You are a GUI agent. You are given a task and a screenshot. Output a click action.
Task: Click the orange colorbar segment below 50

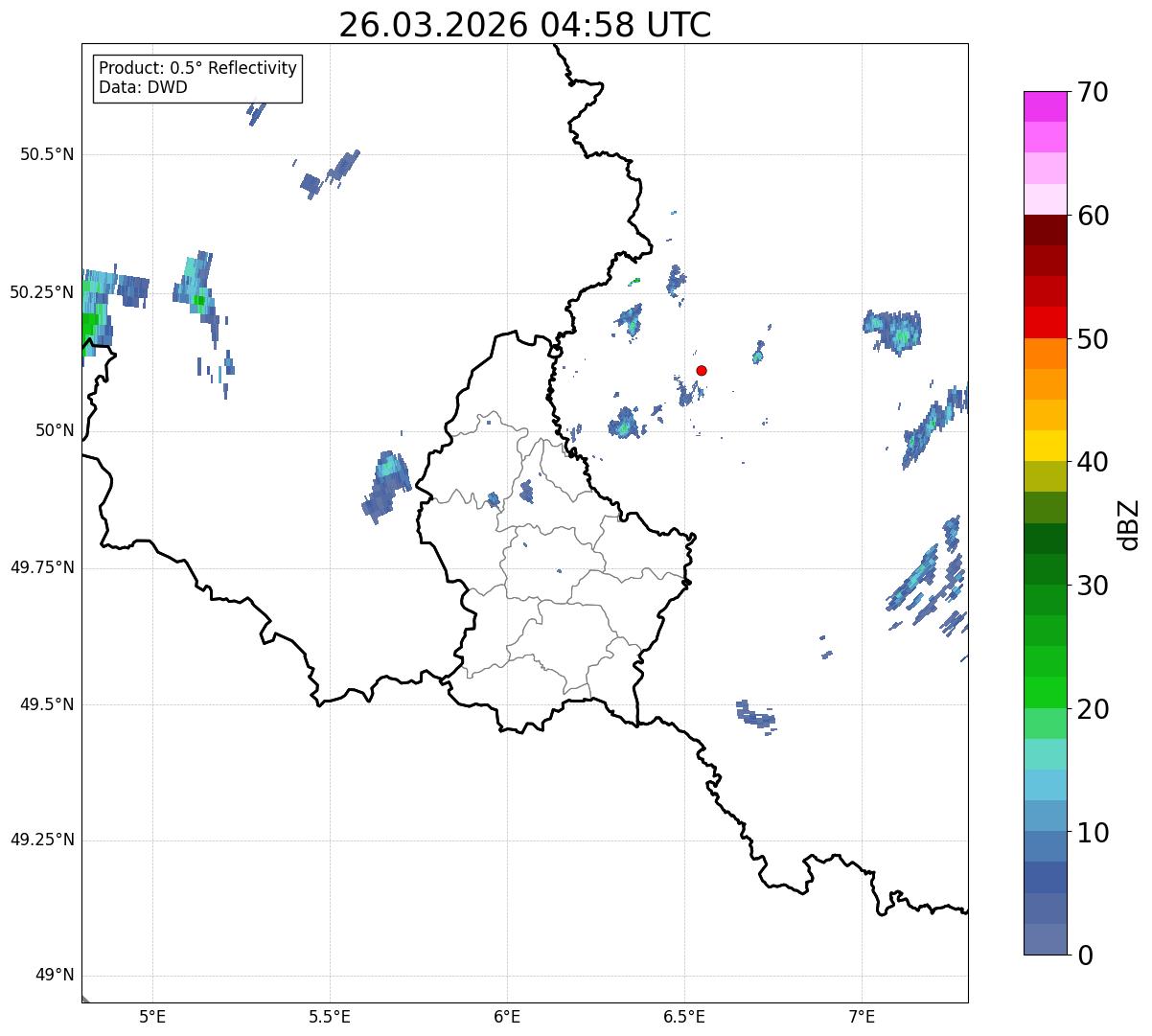(x=1045, y=354)
